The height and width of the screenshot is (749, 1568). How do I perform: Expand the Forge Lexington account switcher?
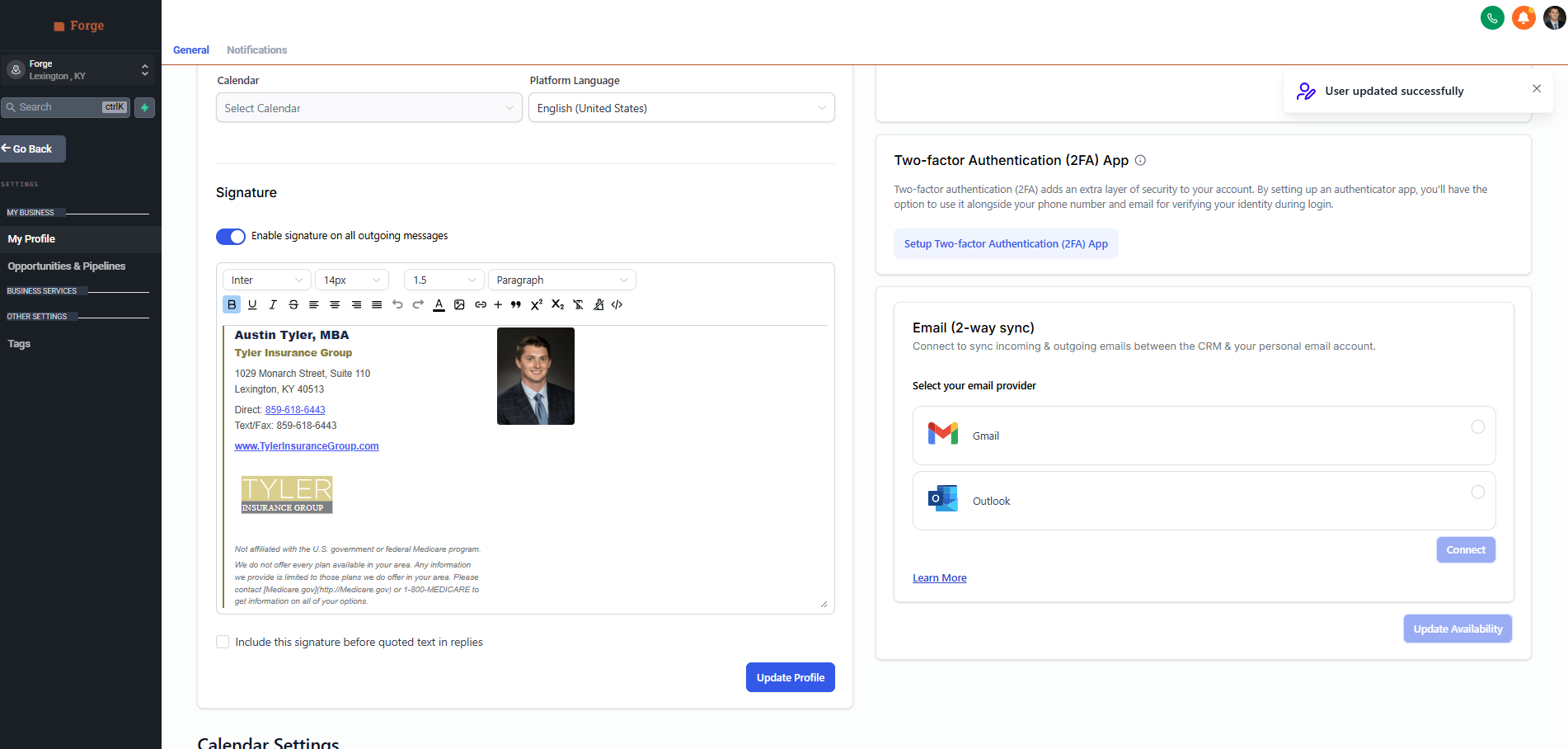coord(80,70)
